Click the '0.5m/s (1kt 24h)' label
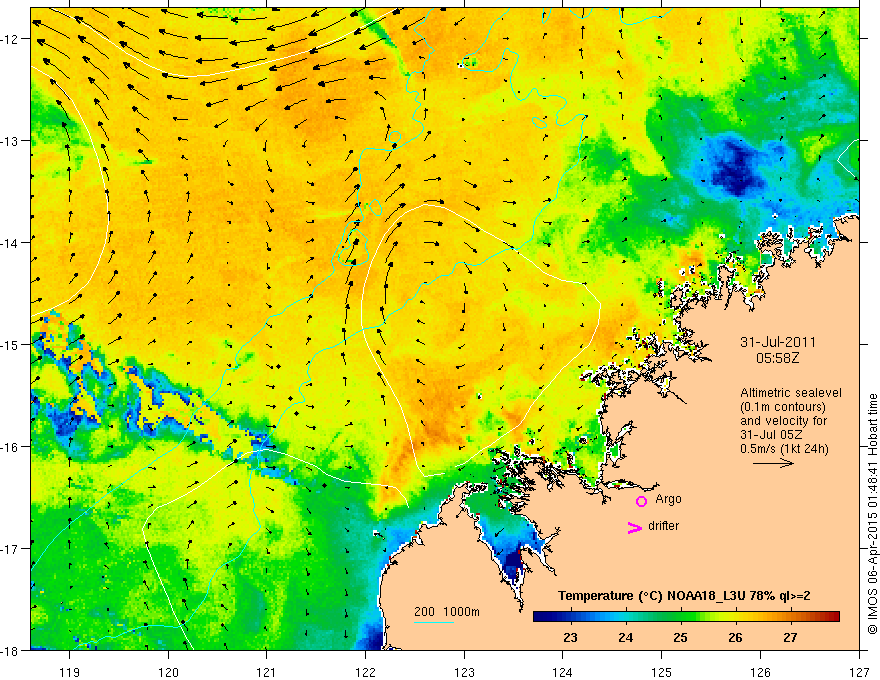 click(785, 448)
